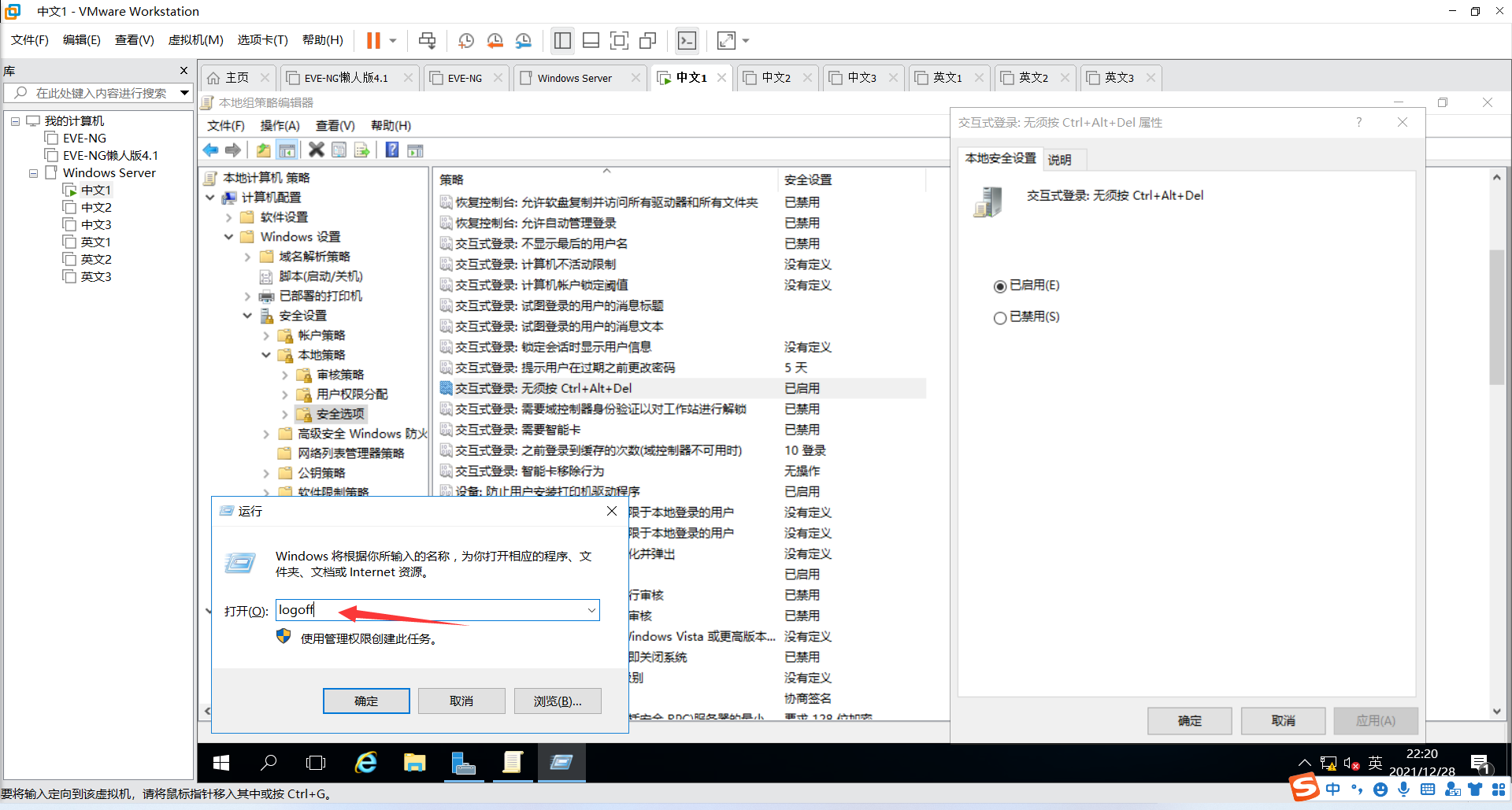
Task: Click the 浏览(B) button in the Run dialog
Action: point(557,701)
